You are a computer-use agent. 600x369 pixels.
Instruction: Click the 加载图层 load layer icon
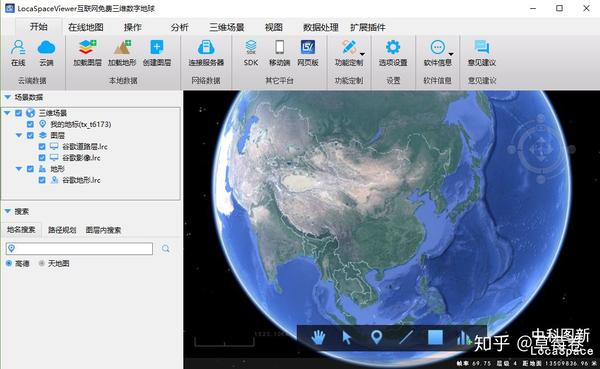(x=88, y=47)
